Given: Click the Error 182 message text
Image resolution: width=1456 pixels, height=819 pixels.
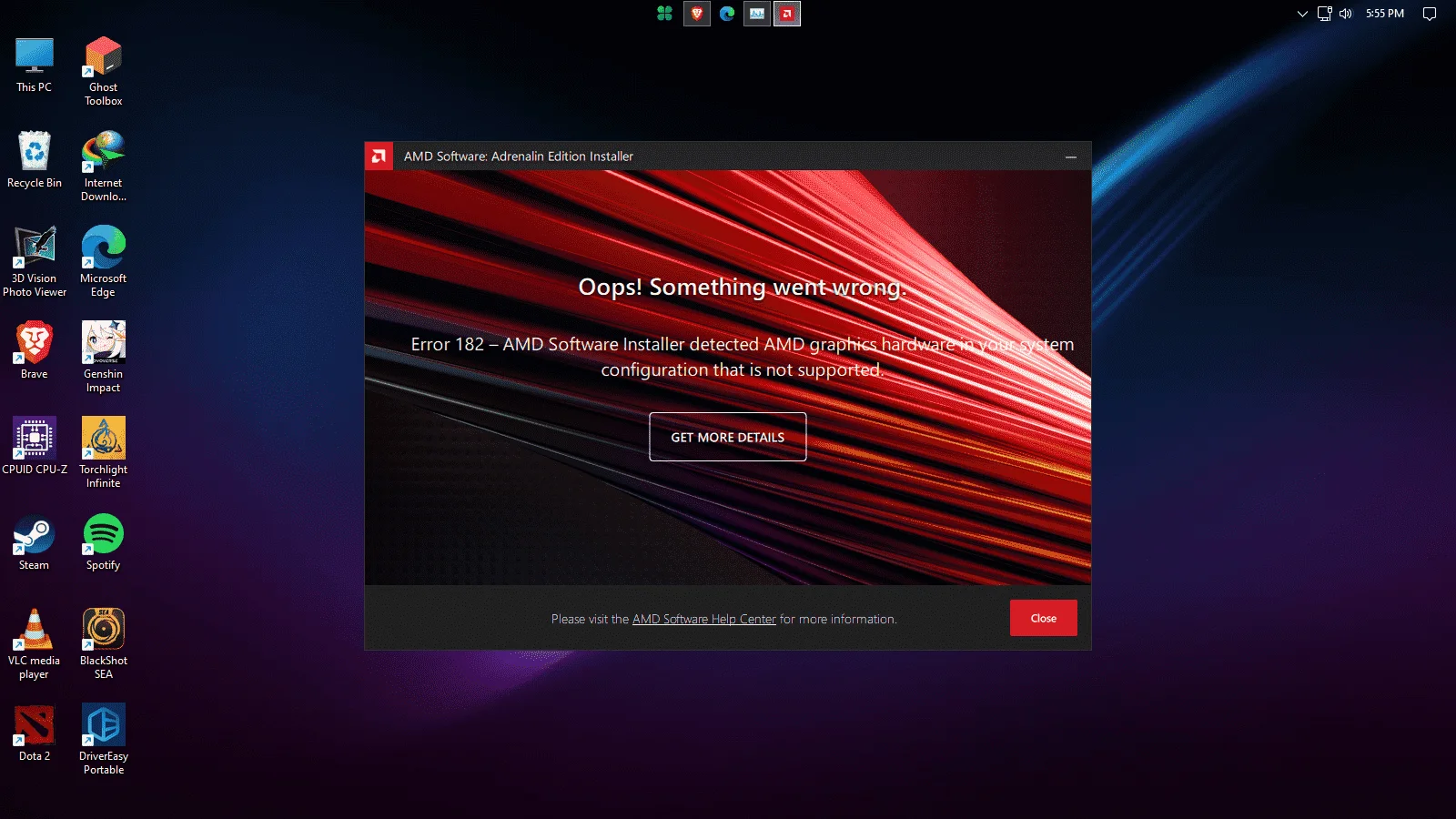Looking at the screenshot, I should click(x=743, y=357).
